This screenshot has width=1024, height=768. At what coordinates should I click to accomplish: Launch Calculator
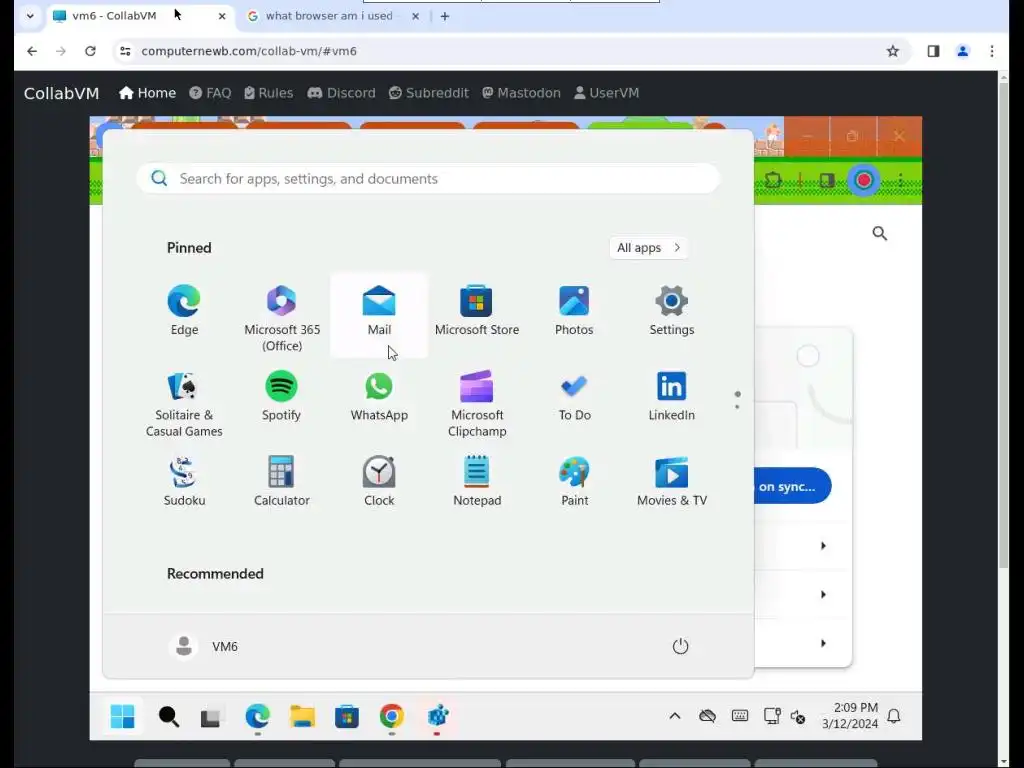281,482
